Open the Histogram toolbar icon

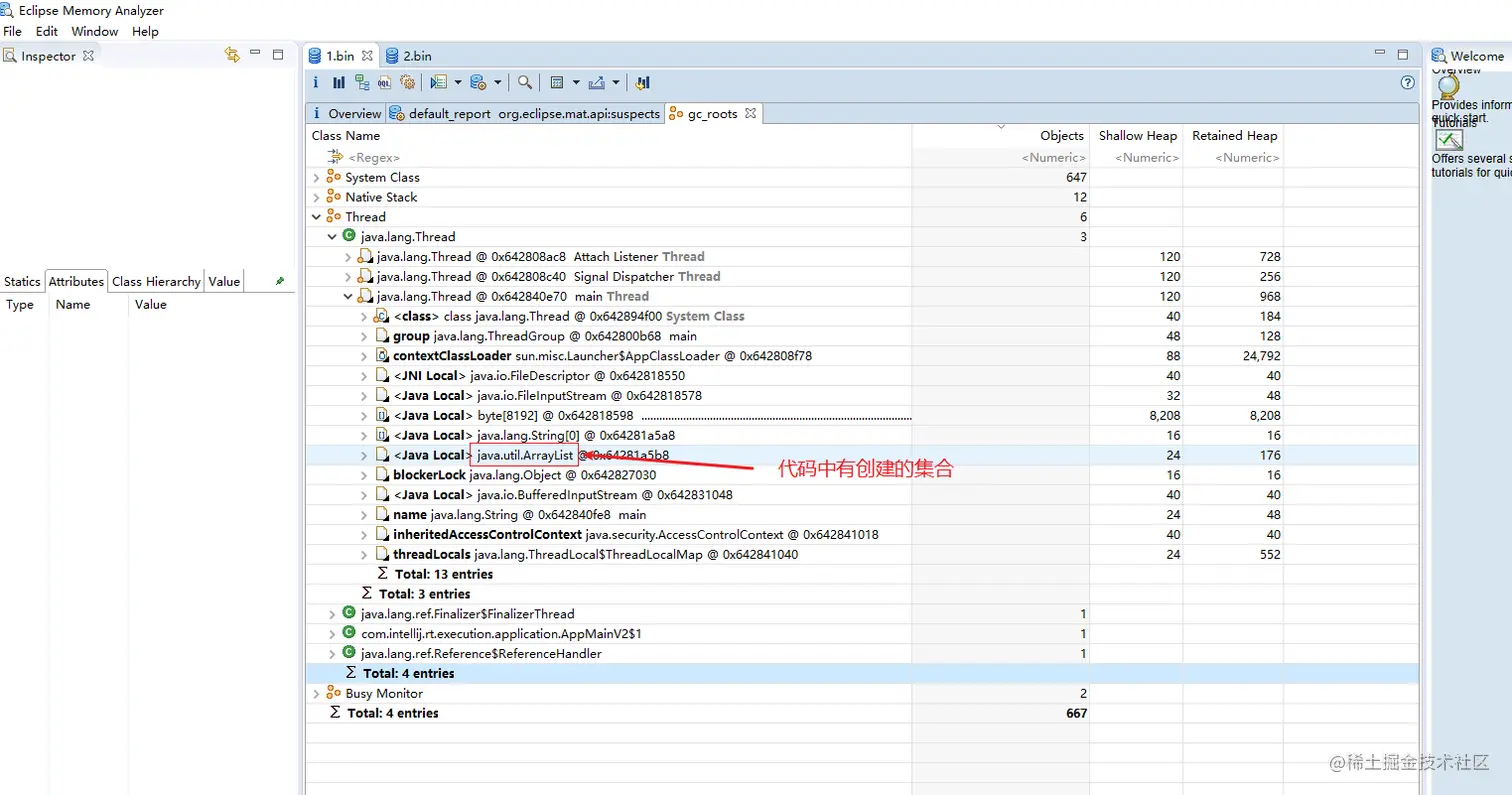pos(339,83)
